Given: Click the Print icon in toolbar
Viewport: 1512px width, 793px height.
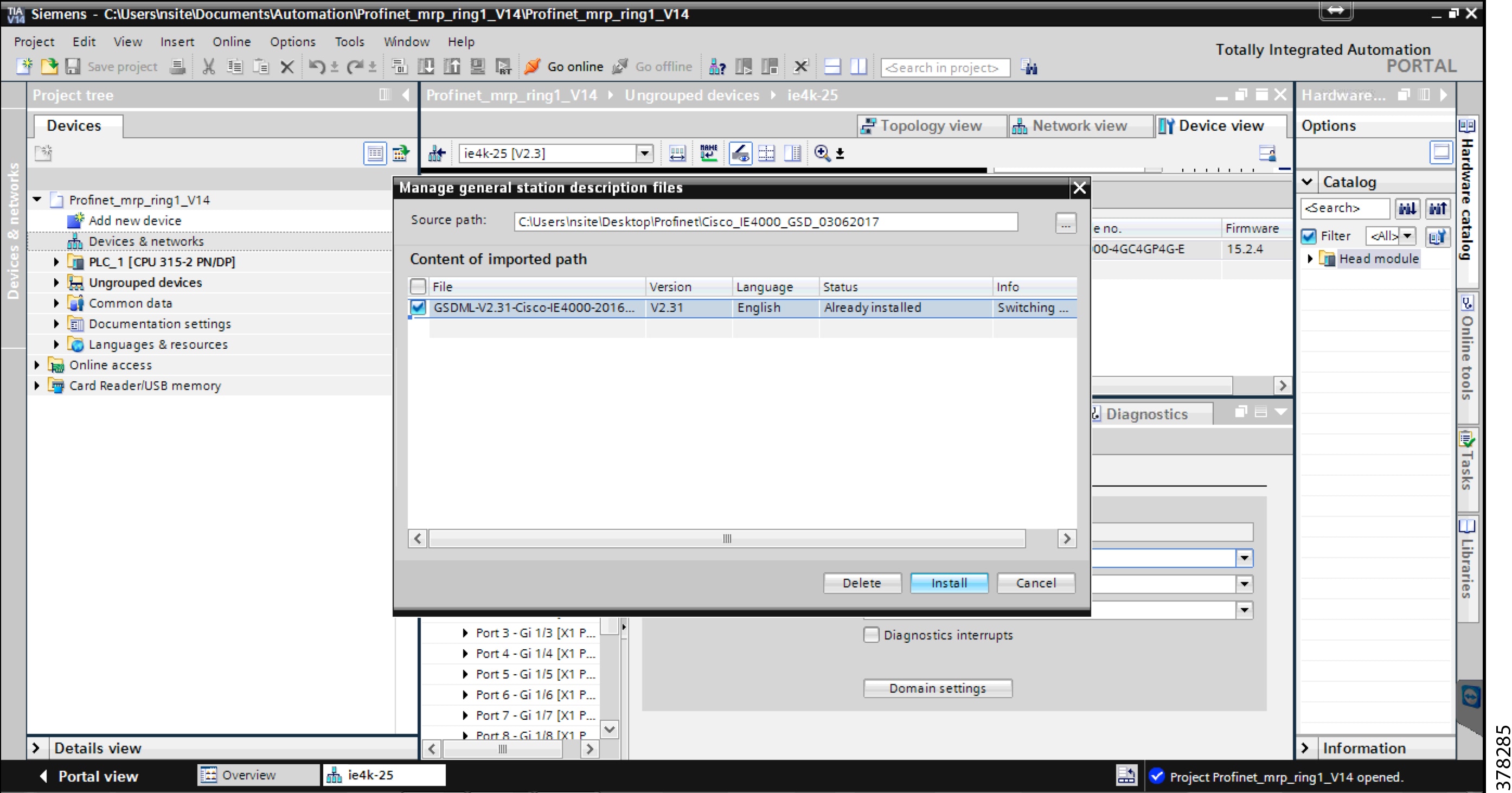Looking at the screenshot, I should pyautogui.click(x=177, y=67).
